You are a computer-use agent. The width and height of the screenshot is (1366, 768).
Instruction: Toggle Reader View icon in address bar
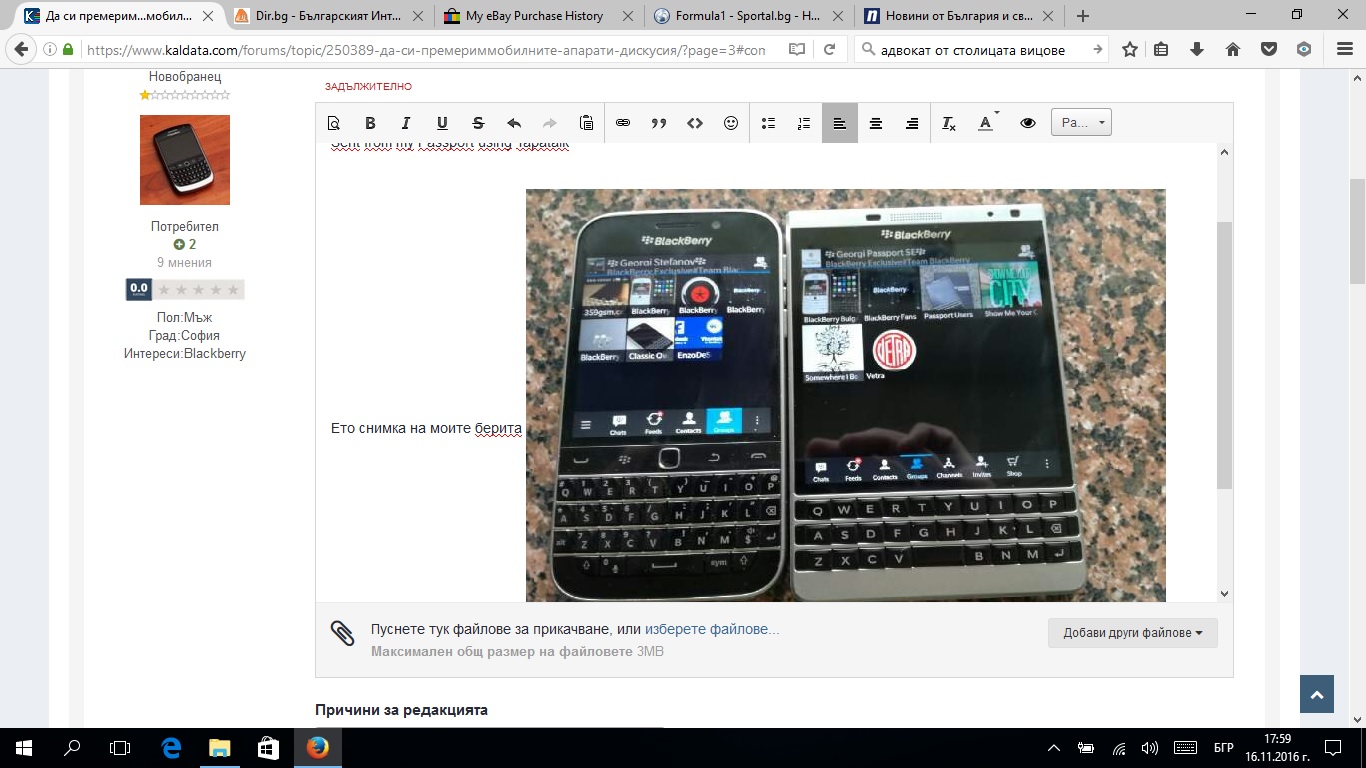796,50
